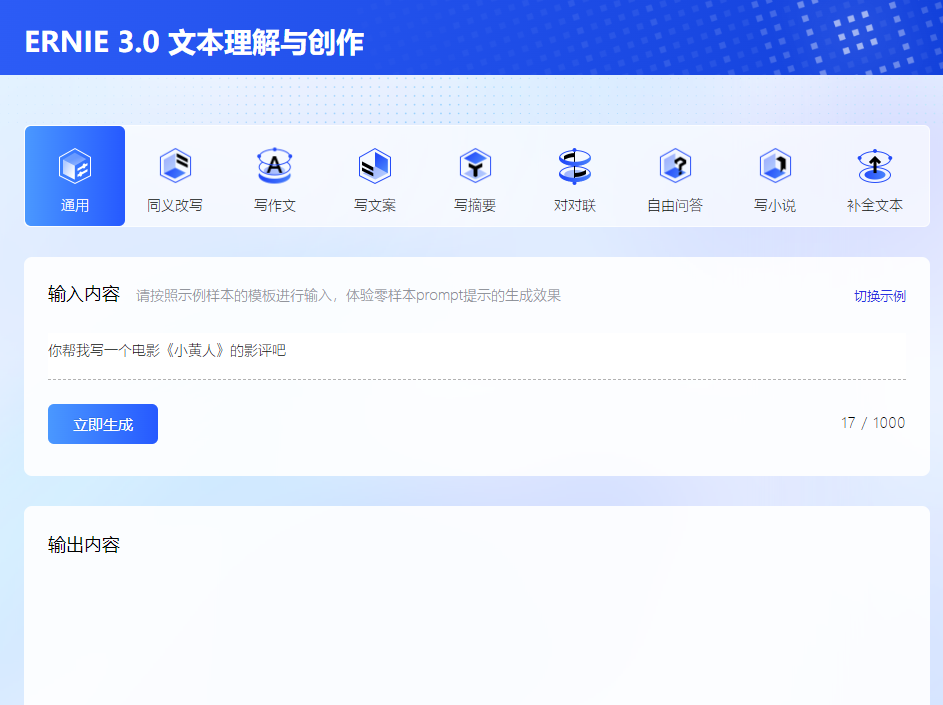Viewport: 943px width, 705px height.
Task: Select the 补全文本 (text completion) icon
Action: click(x=874, y=166)
